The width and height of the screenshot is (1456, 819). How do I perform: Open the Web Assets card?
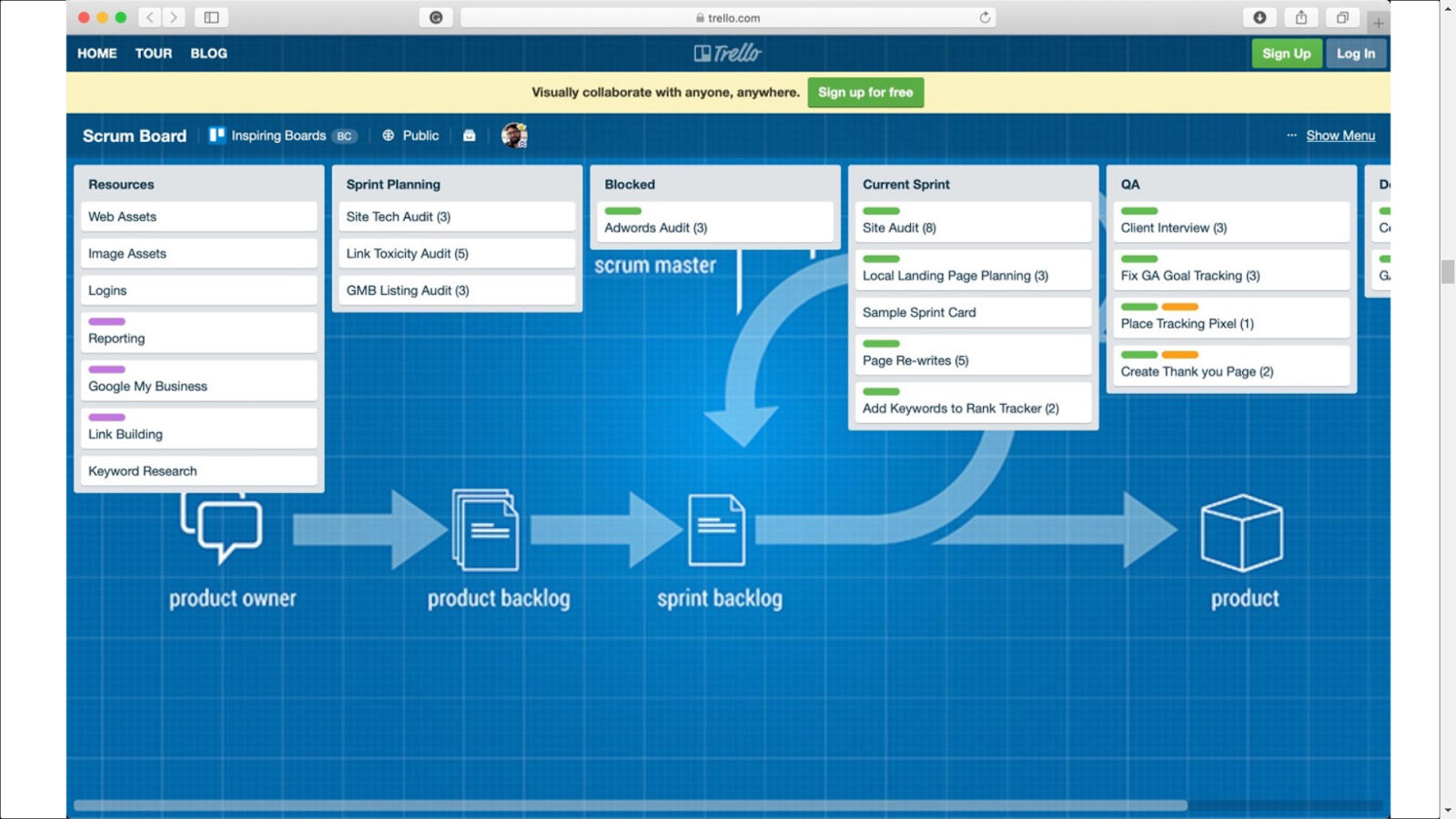click(199, 217)
